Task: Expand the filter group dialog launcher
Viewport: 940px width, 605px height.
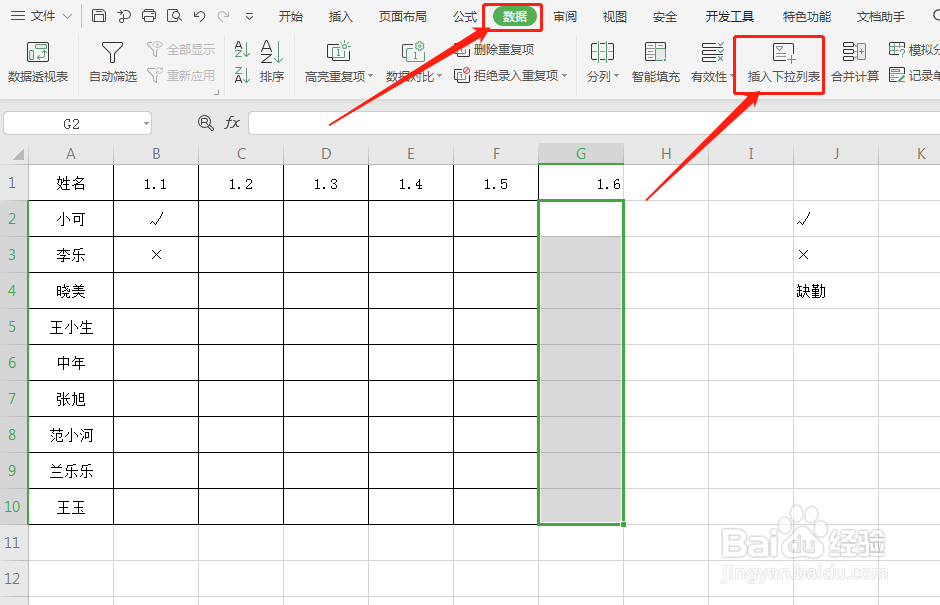Action: (216, 92)
